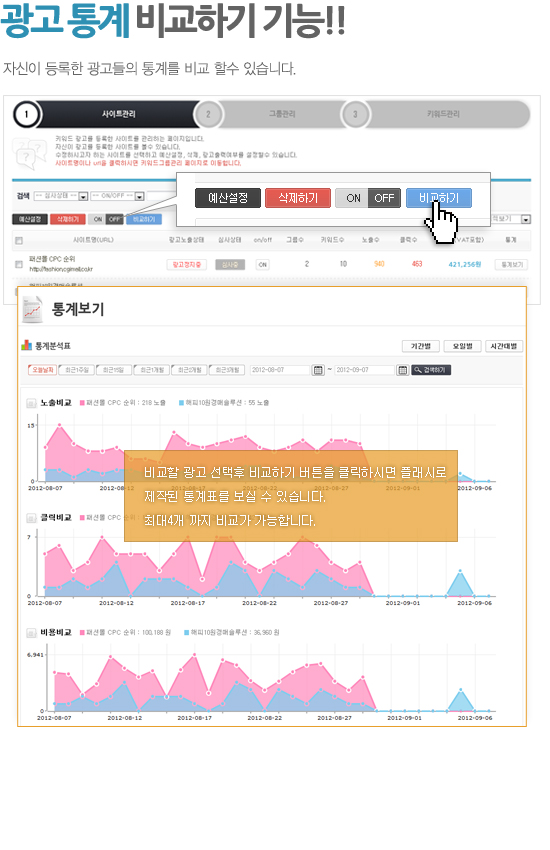Image resolution: width=550 pixels, height=850 pixels.
Task: Switch to step 3 키워드관리 tab
Action: 436,114
